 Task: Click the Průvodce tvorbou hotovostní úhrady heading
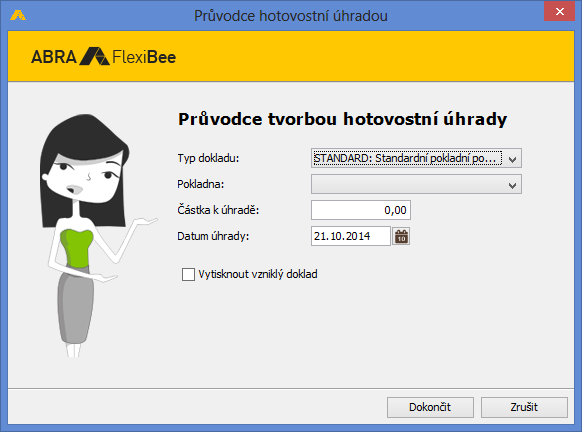point(343,119)
